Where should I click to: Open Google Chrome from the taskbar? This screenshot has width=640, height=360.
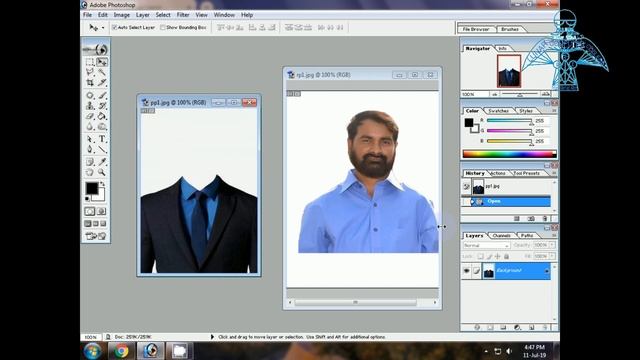point(121,351)
